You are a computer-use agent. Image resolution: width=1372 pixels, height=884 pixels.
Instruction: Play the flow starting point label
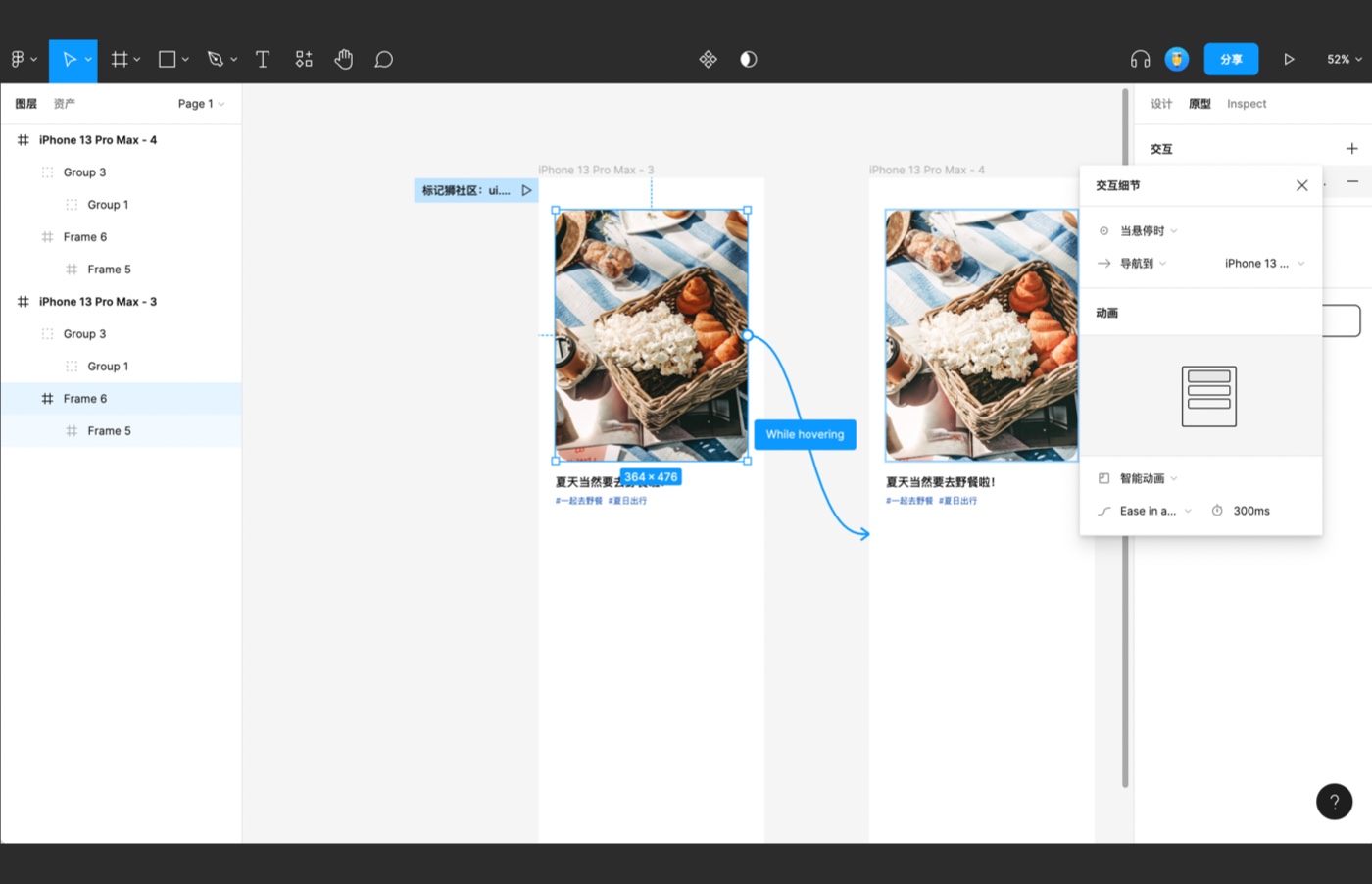pos(526,190)
